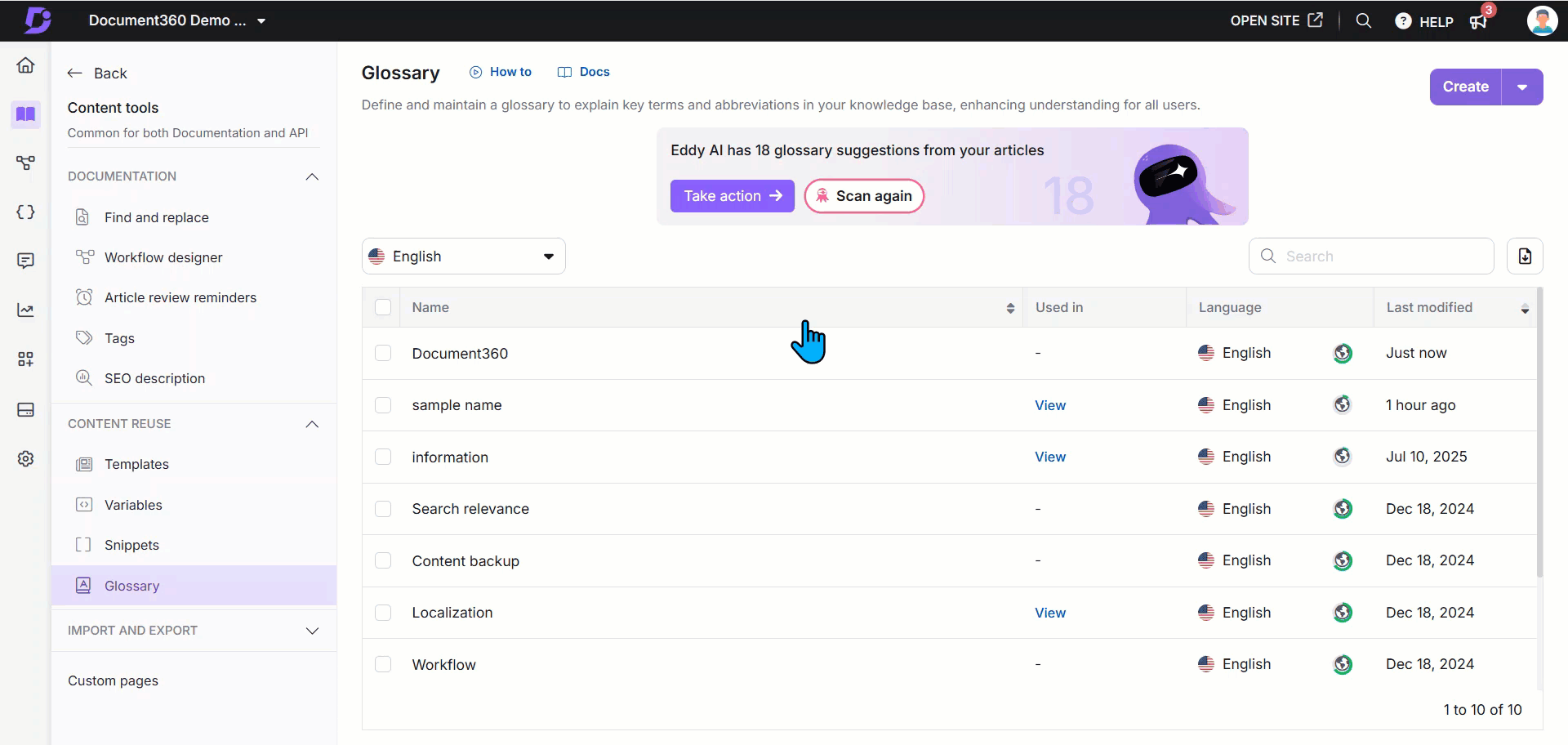Screen dimensions: 1568x745
Task: Open the Analytics chart icon in left rail
Action: point(25,310)
